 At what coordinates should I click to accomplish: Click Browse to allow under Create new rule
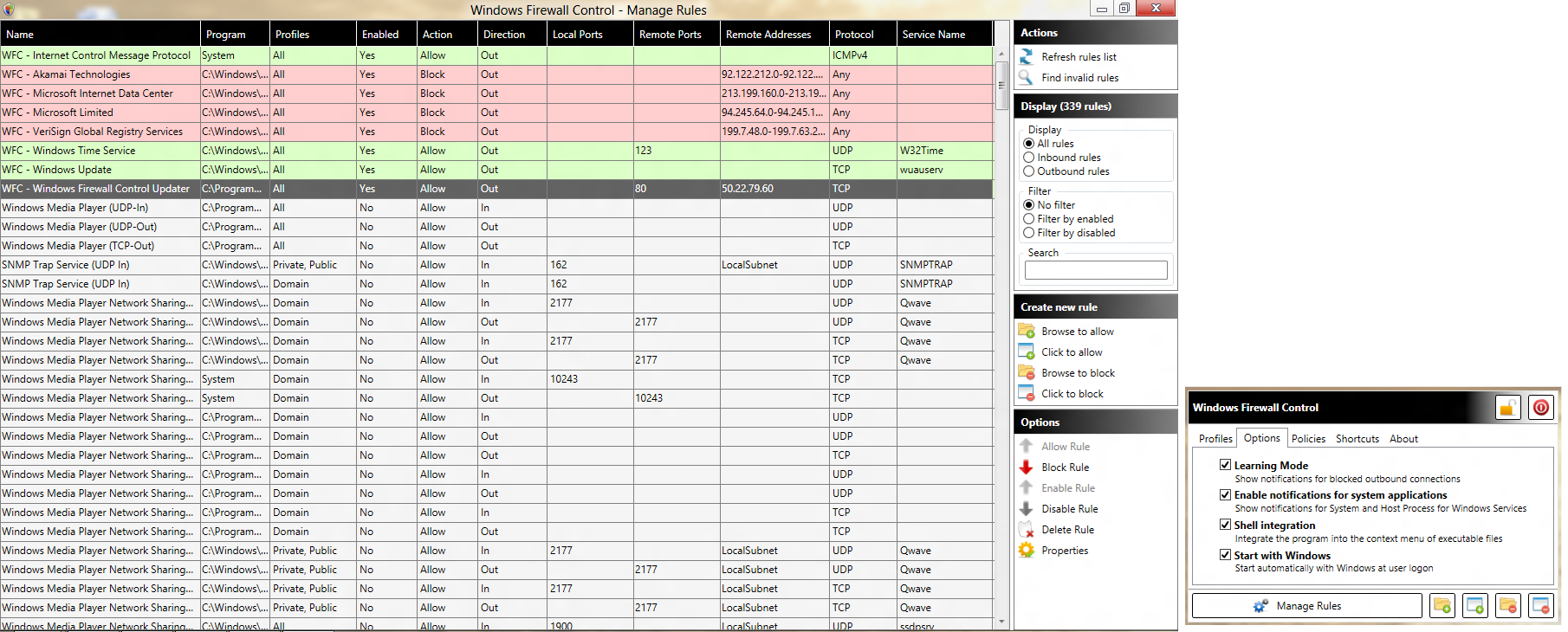pos(1077,332)
